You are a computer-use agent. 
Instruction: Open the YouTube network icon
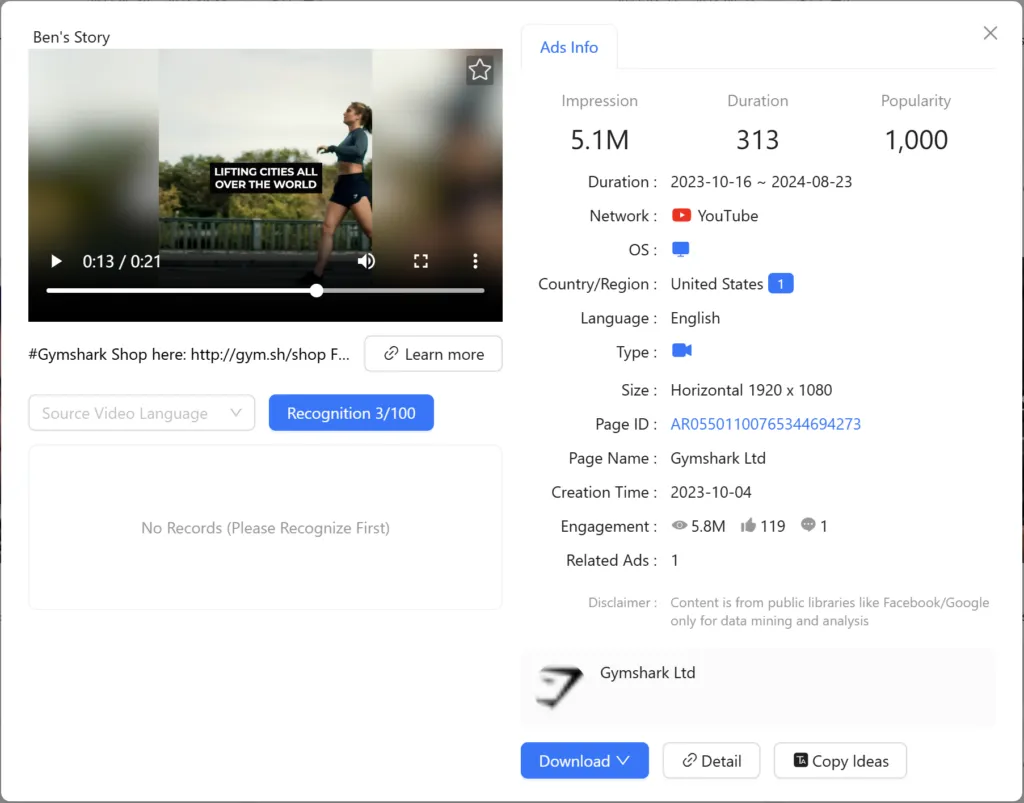[683, 215]
